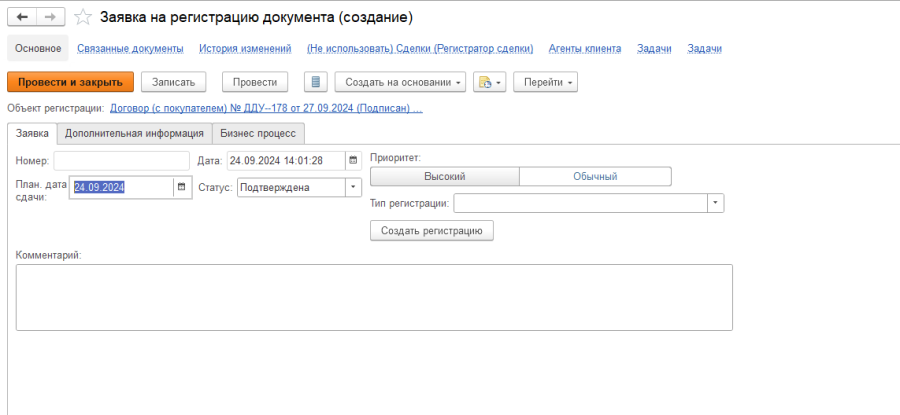
Task: Set priority to Высокий
Action: point(444,176)
